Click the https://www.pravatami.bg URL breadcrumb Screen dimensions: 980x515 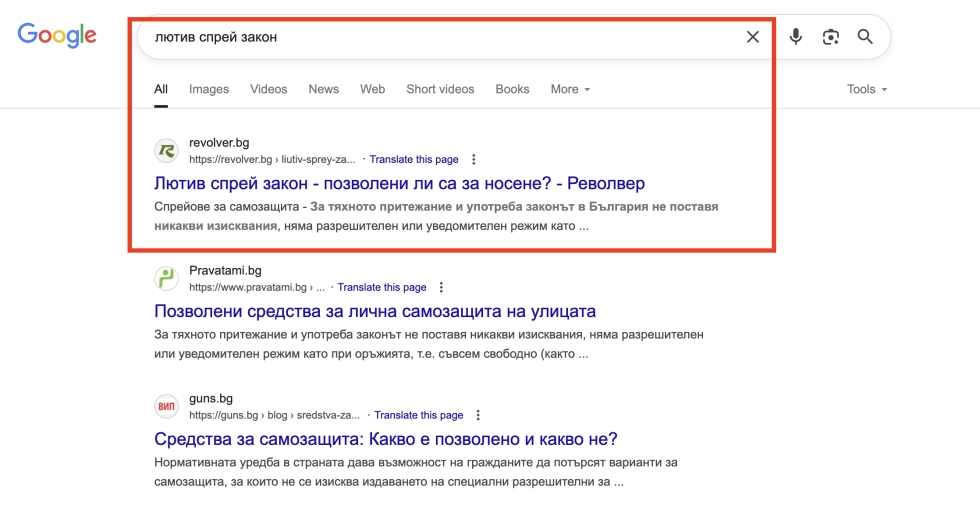click(257, 288)
